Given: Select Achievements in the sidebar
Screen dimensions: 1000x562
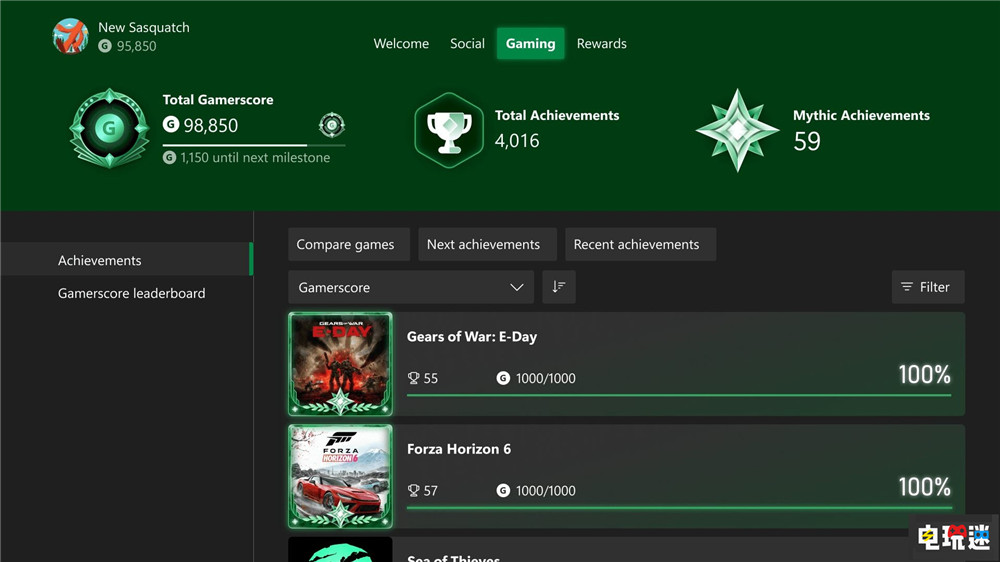Looking at the screenshot, I should [126, 259].
